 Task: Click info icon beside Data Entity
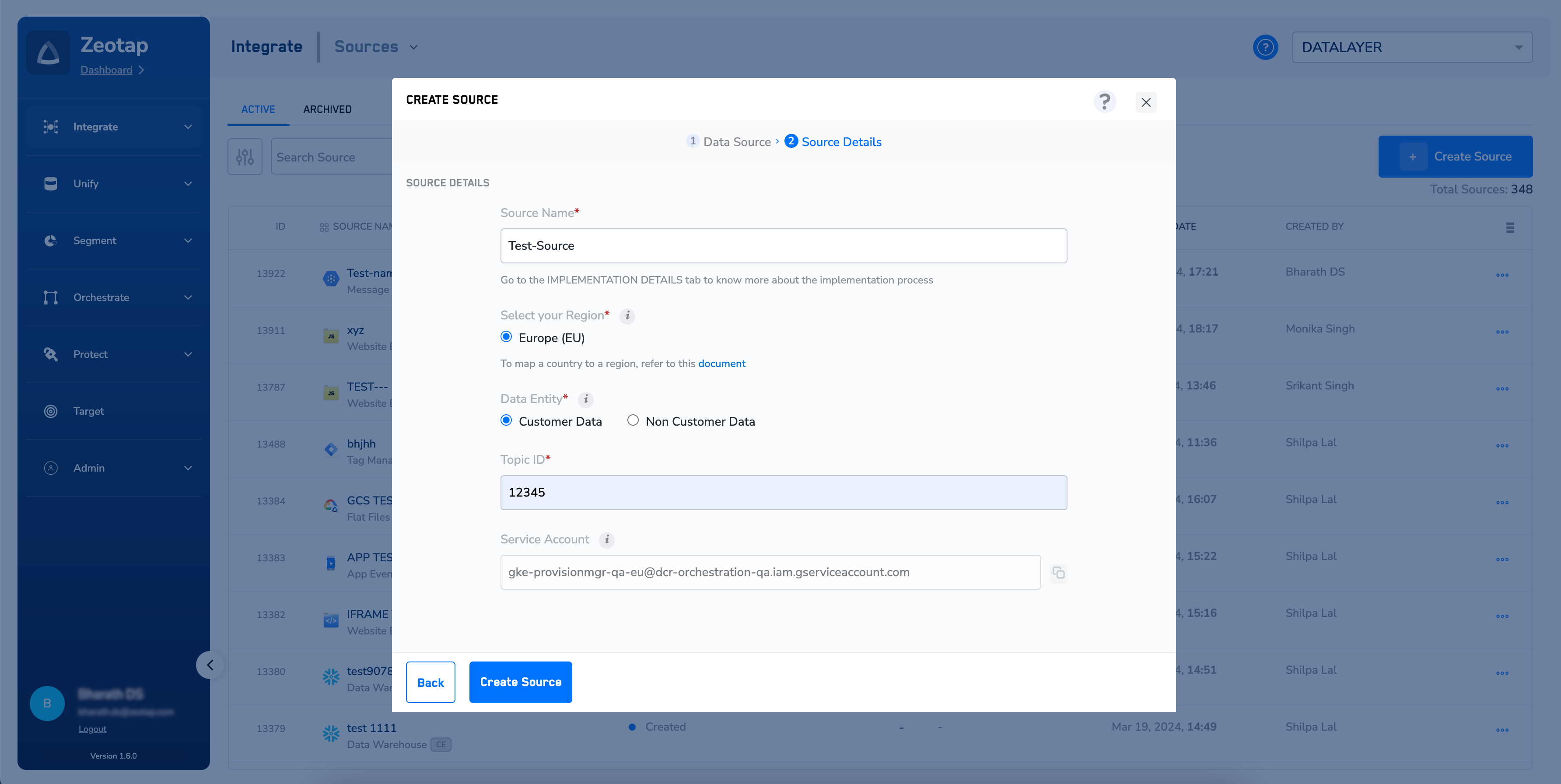pyautogui.click(x=585, y=399)
